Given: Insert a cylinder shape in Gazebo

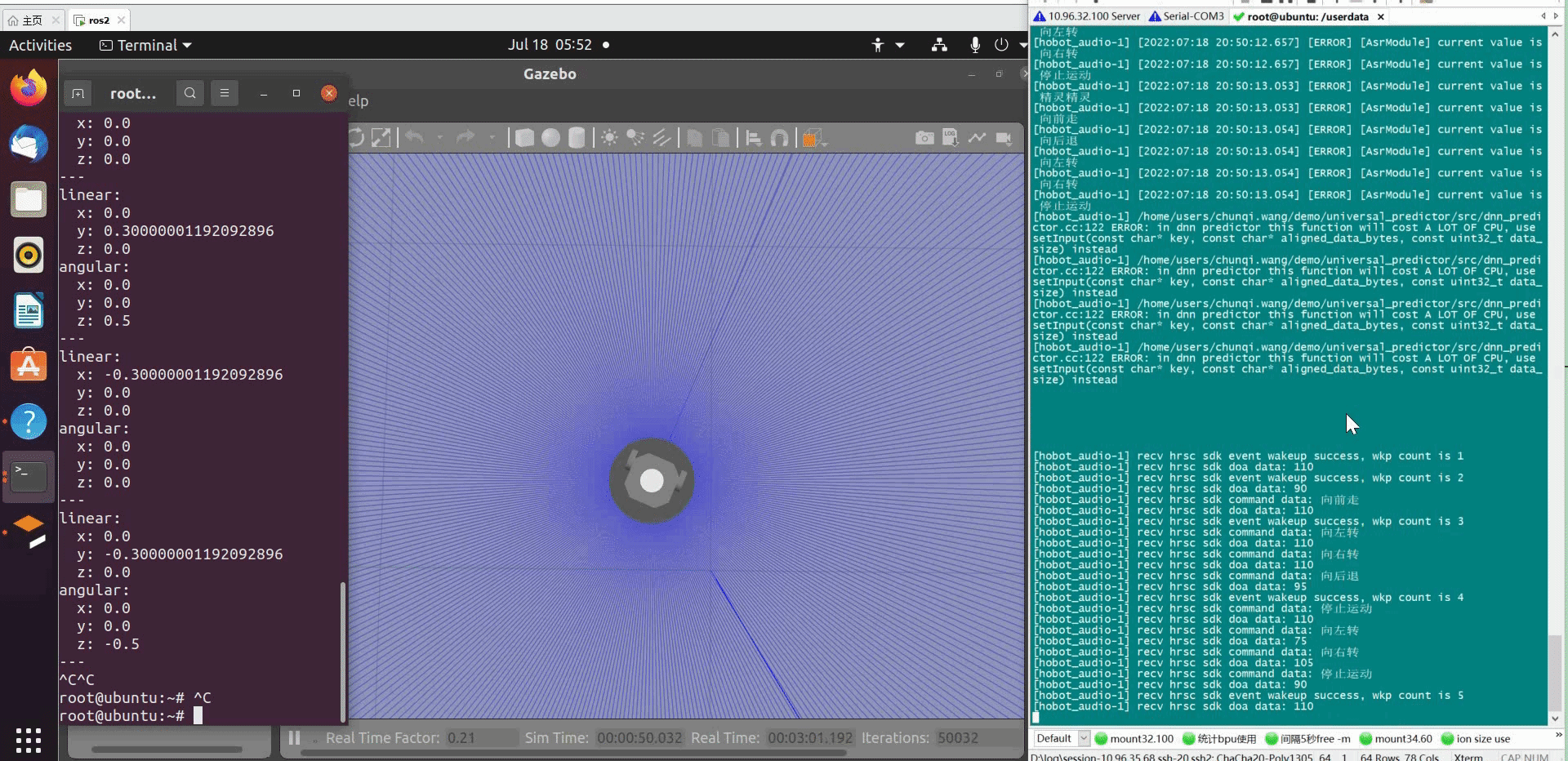Looking at the screenshot, I should (x=577, y=138).
